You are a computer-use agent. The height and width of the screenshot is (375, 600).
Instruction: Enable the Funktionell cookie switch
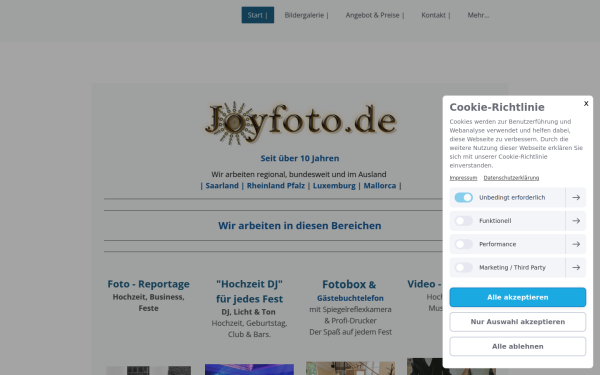pos(463,221)
